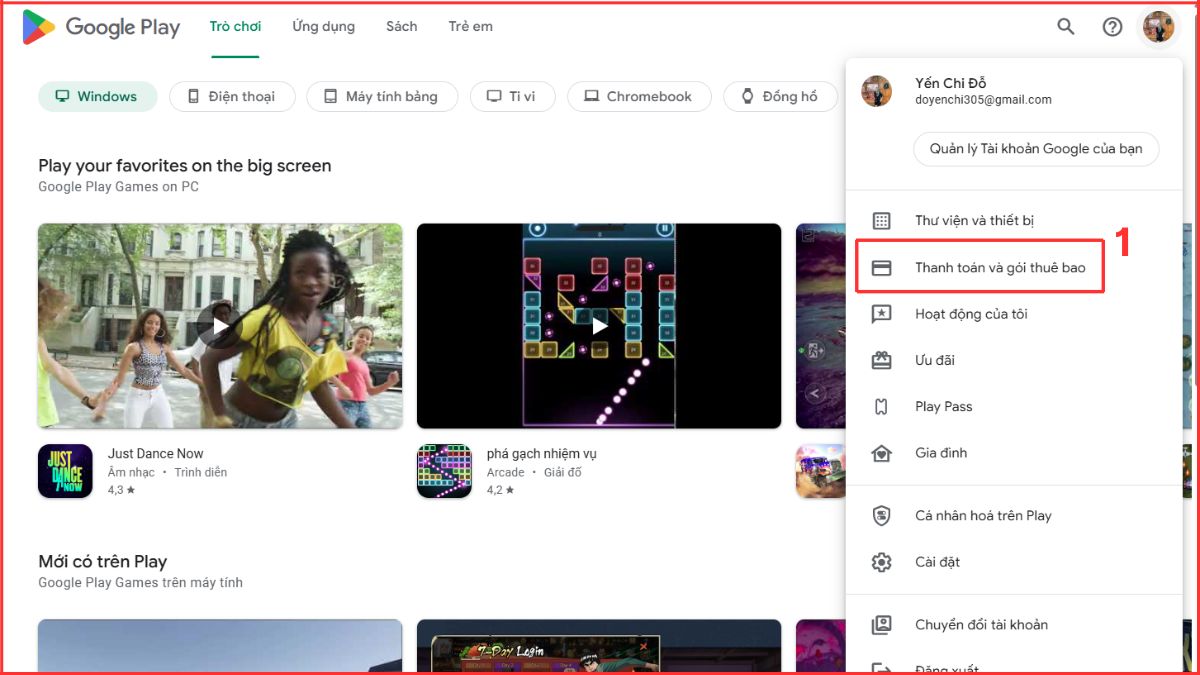Viewport: 1200px width, 675px height.
Task: Click the Just Dance Now title
Action: click(x=155, y=453)
